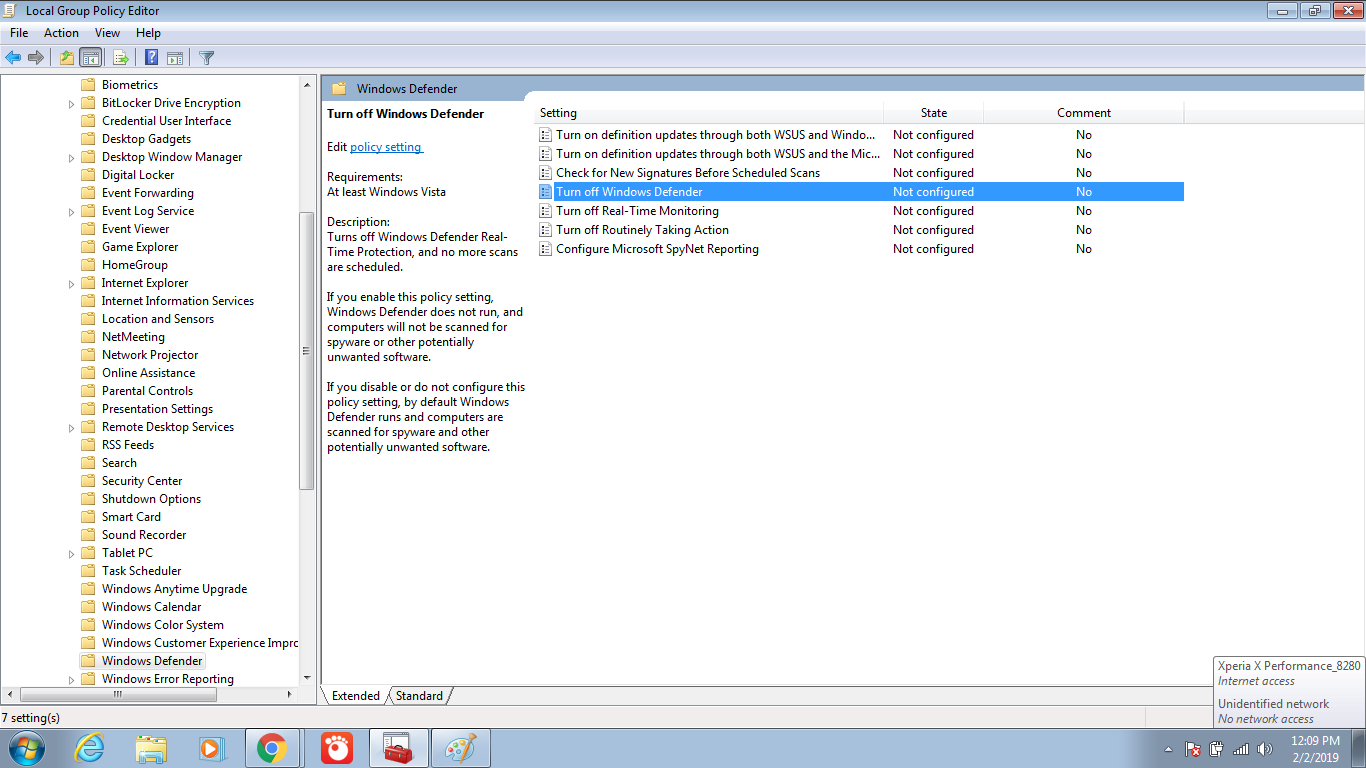This screenshot has width=1366, height=768.
Task: Click the power plug tray icon
Action: 1217,749
